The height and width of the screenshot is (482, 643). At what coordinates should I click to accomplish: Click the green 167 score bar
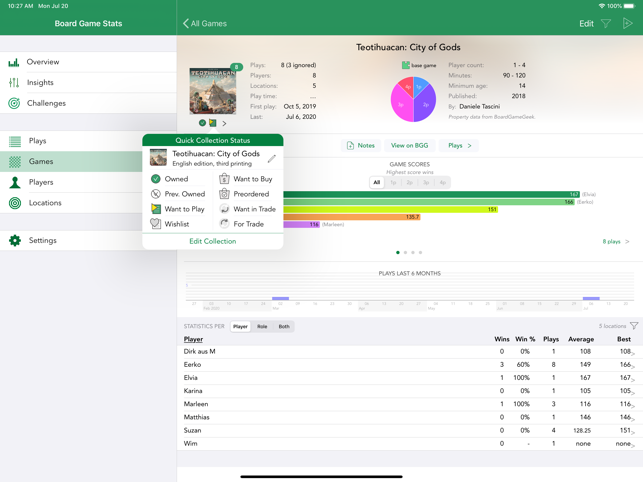pyautogui.click(x=431, y=194)
